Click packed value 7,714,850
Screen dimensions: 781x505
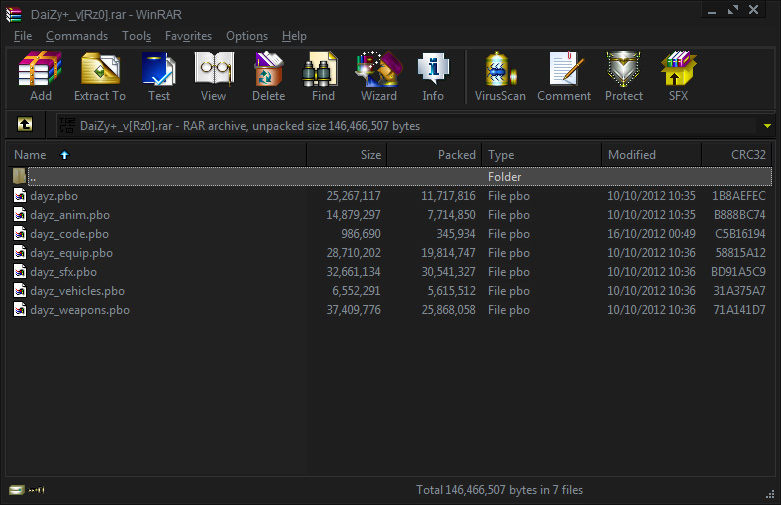451,215
